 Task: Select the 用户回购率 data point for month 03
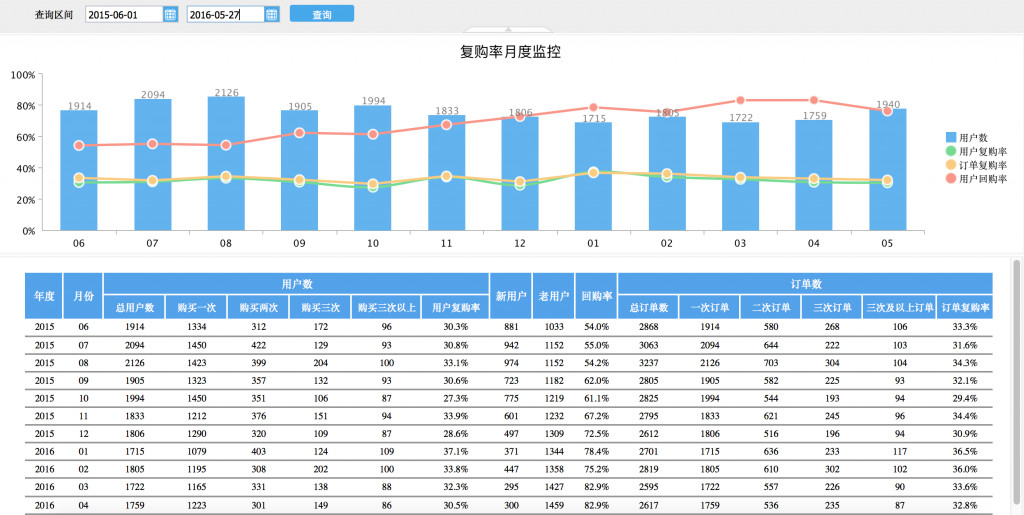pos(740,100)
